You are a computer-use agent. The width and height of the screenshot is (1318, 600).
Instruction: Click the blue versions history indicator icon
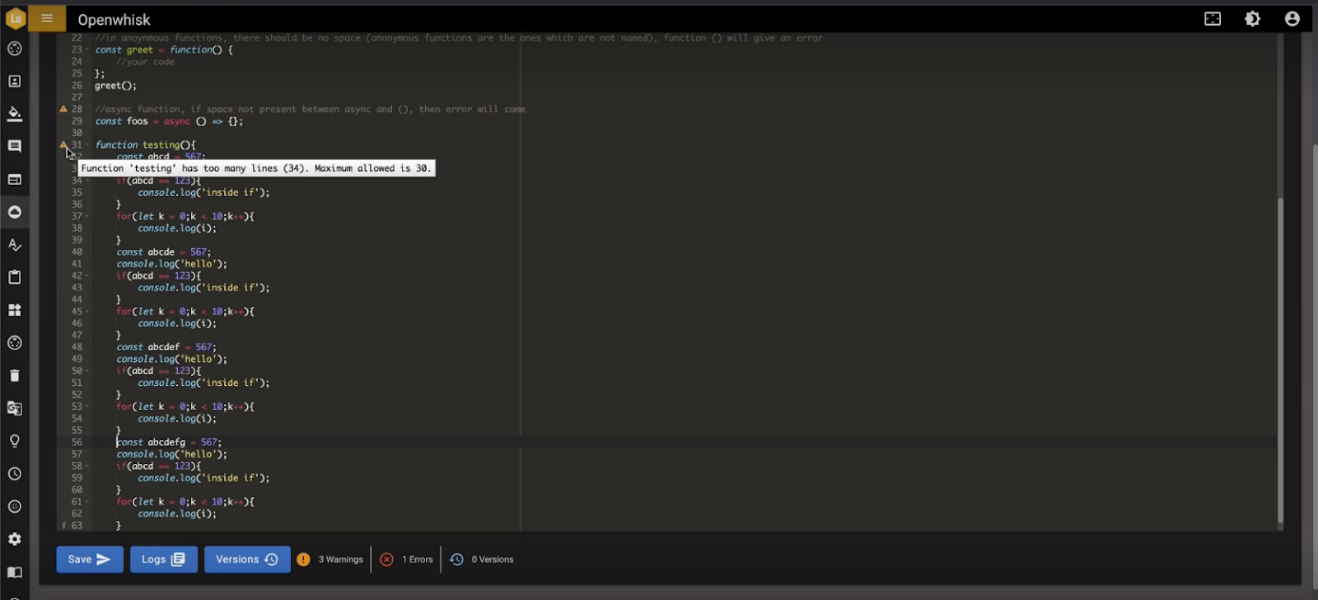pos(457,559)
